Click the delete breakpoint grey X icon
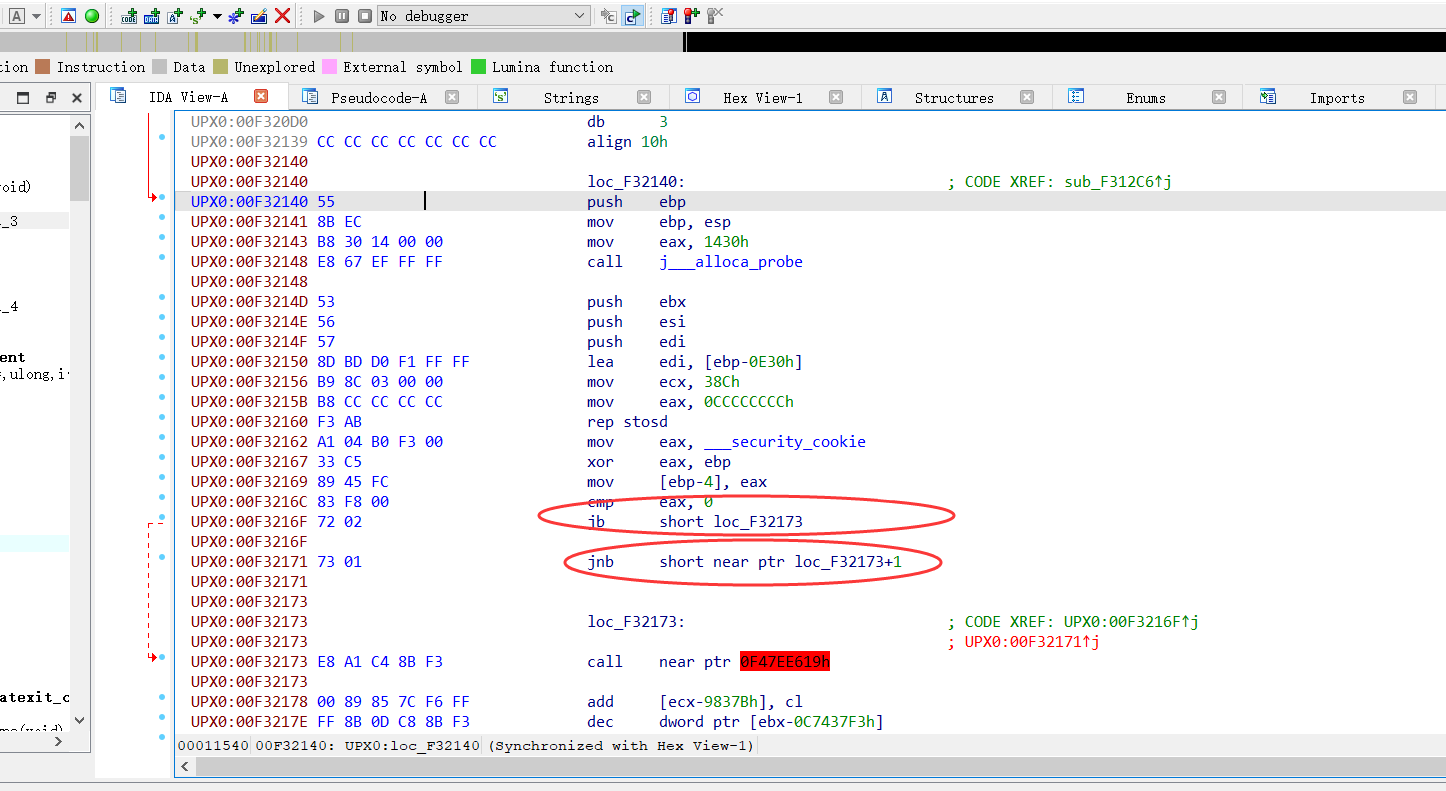The image size is (1446, 791). pos(715,16)
